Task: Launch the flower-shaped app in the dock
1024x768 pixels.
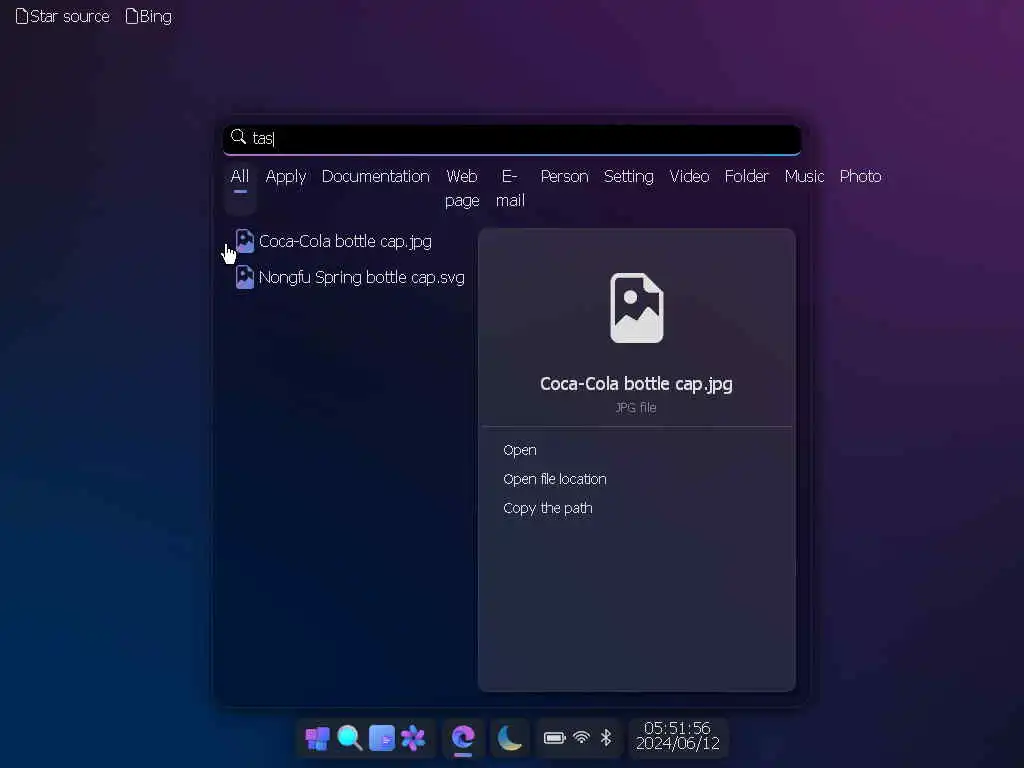Action: [413, 739]
